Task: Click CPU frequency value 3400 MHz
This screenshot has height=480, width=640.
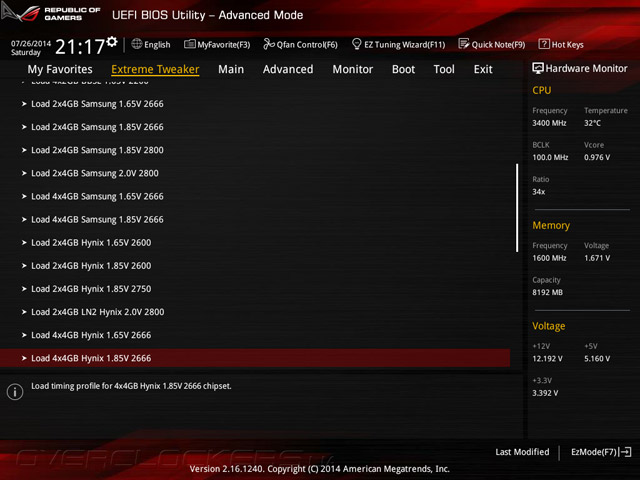Action: click(x=549, y=123)
